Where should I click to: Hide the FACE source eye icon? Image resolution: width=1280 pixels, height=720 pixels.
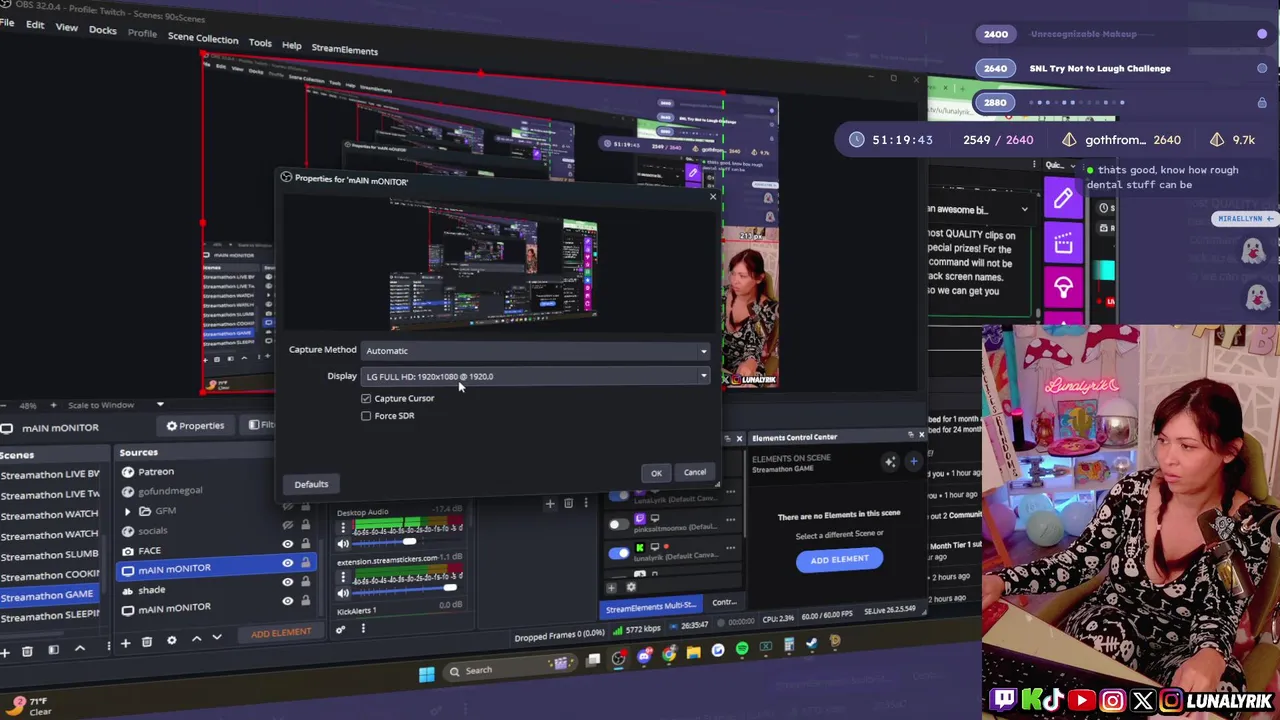point(288,545)
